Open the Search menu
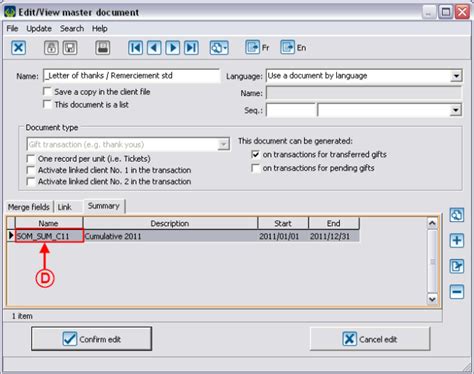Screen dimensions: 474x374 [x=72, y=29]
